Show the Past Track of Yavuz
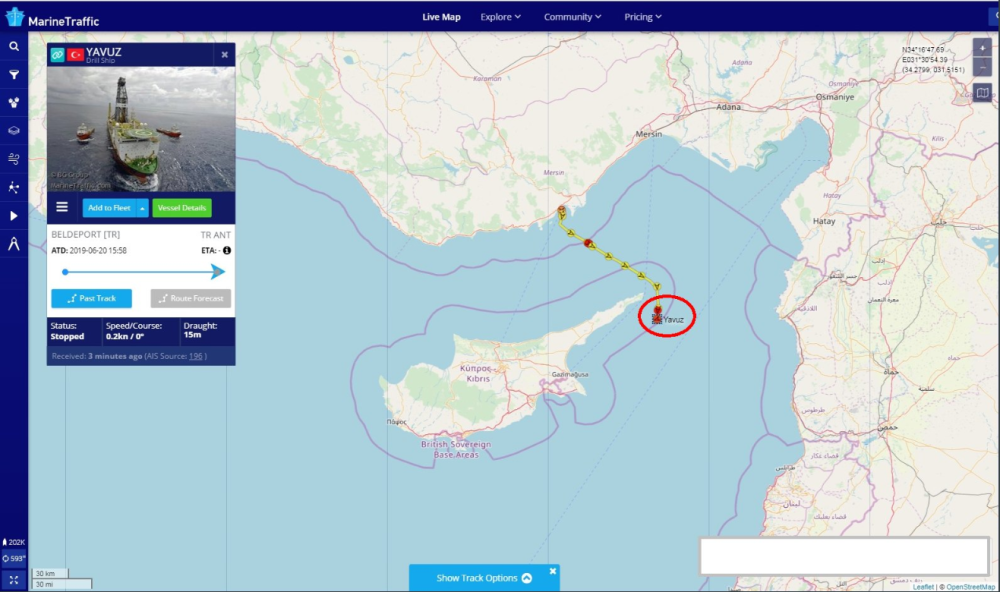1000x592 pixels. pyautogui.click(x=91, y=298)
